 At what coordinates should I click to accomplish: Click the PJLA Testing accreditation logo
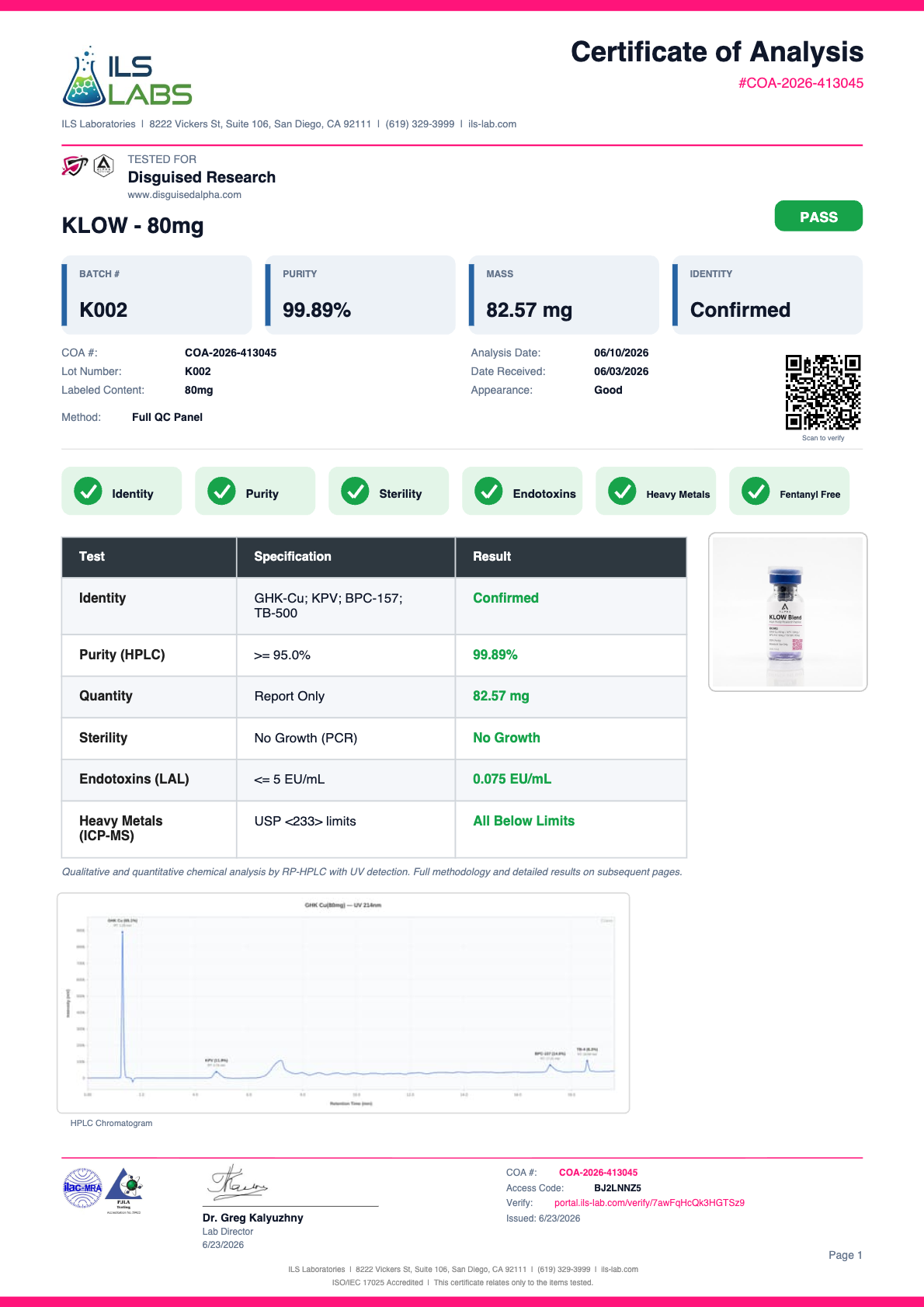[x=124, y=1190]
